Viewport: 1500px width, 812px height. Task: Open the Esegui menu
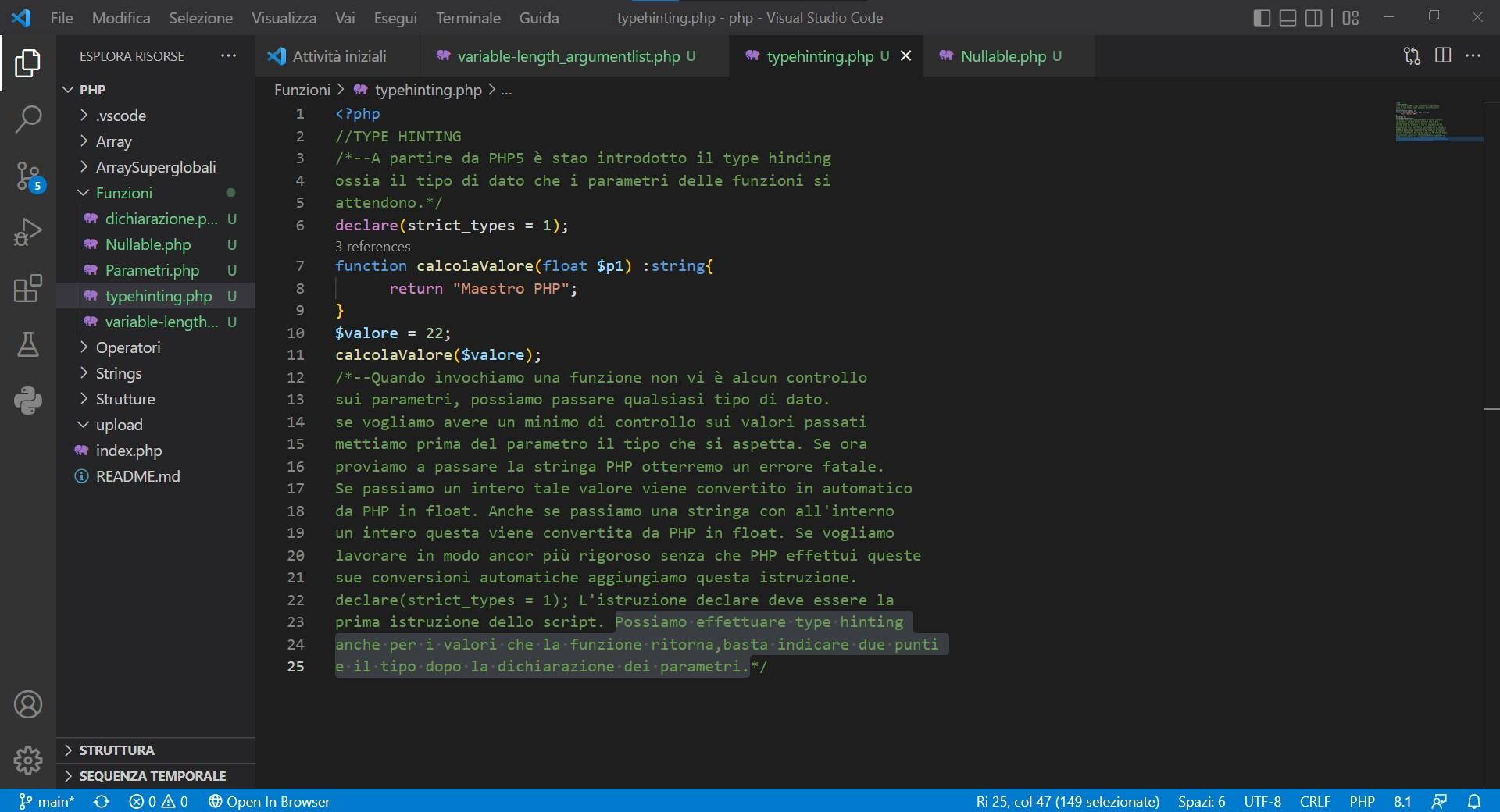[x=395, y=17]
